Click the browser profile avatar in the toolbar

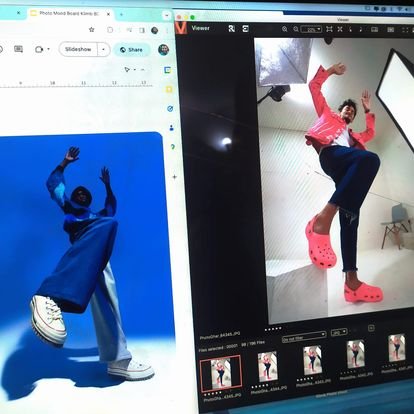[x=155, y=30]
